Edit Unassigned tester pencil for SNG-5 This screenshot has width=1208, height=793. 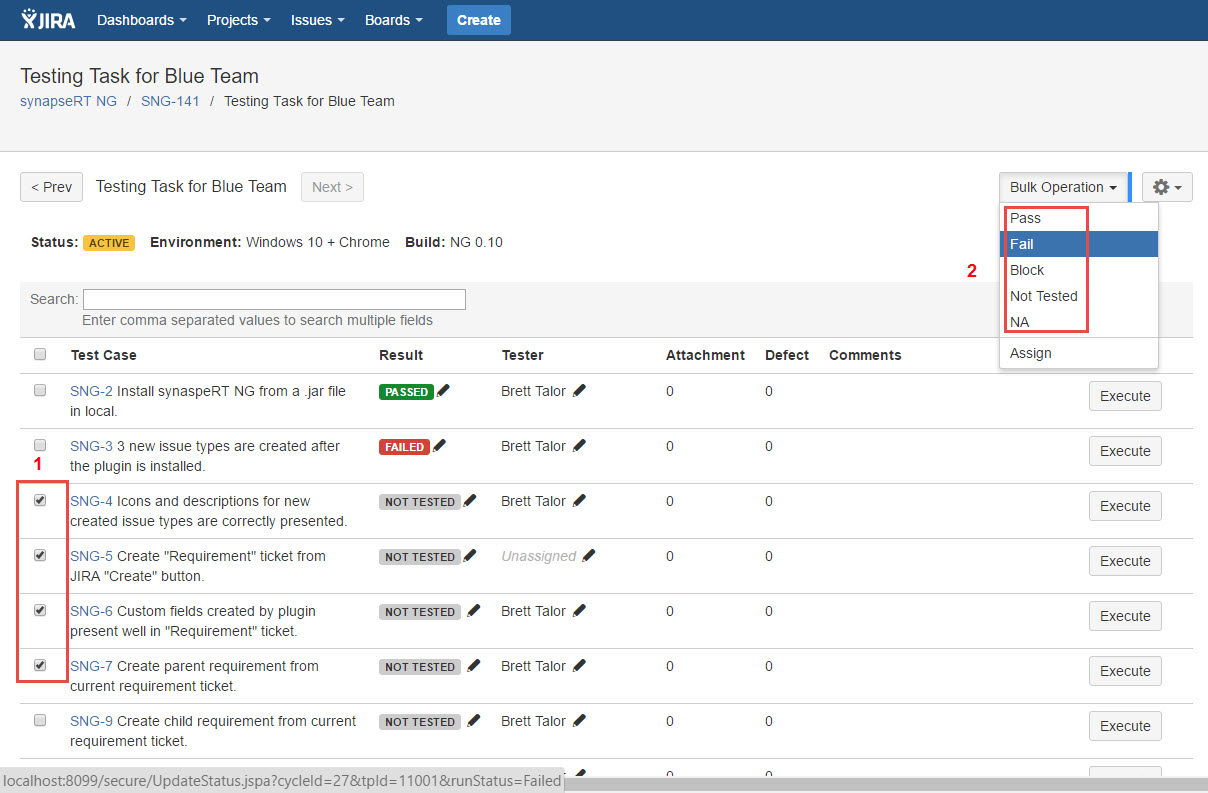tap(589, 556)
